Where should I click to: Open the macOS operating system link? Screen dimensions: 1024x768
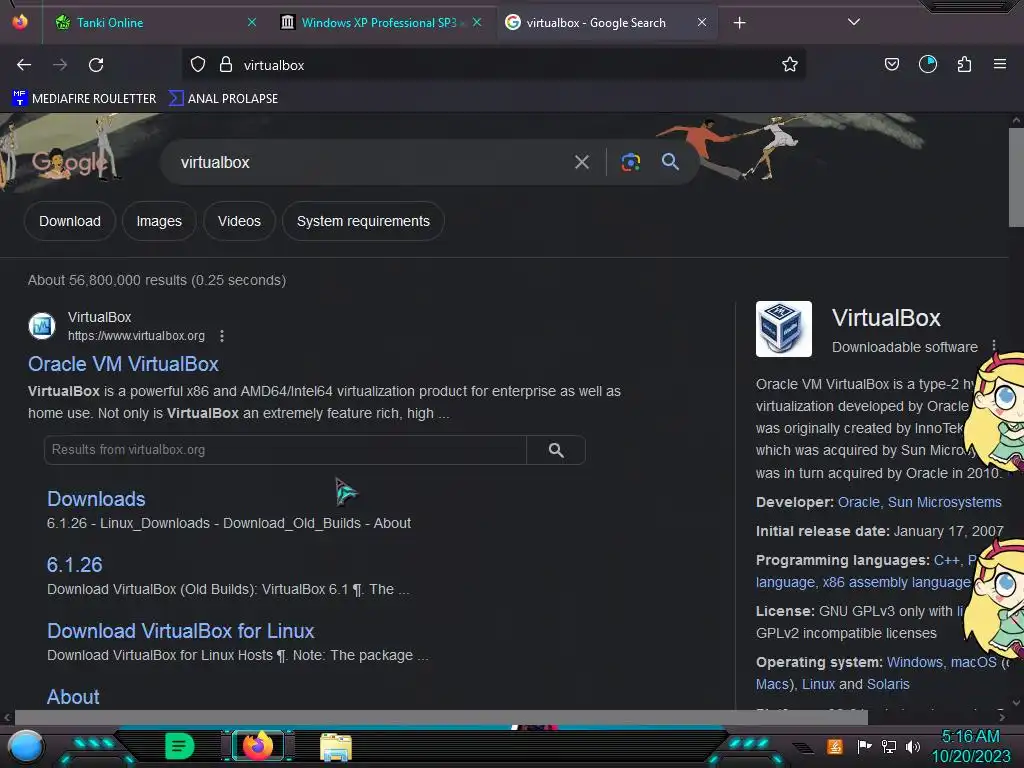tap(974, 662)
